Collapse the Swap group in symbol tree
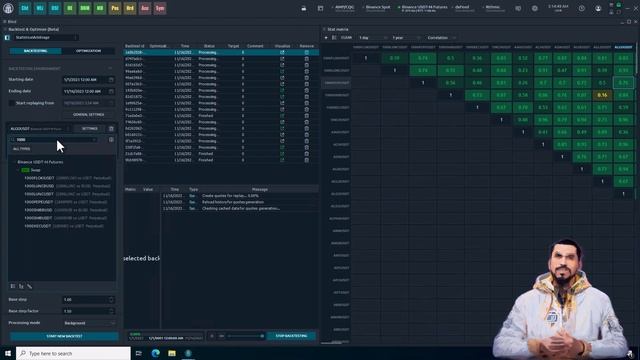 point(18,170)
